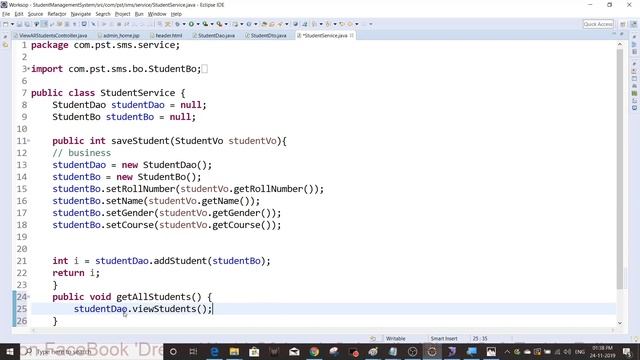
Task: Click the Windows taskbar search box
Action: pos(92,351)
